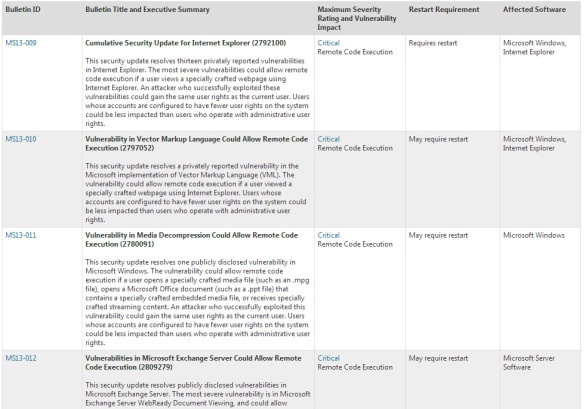The height and width of the screenshot is (409, 588).
Task: Click the Affected Software column header
Action: [534, 9]
